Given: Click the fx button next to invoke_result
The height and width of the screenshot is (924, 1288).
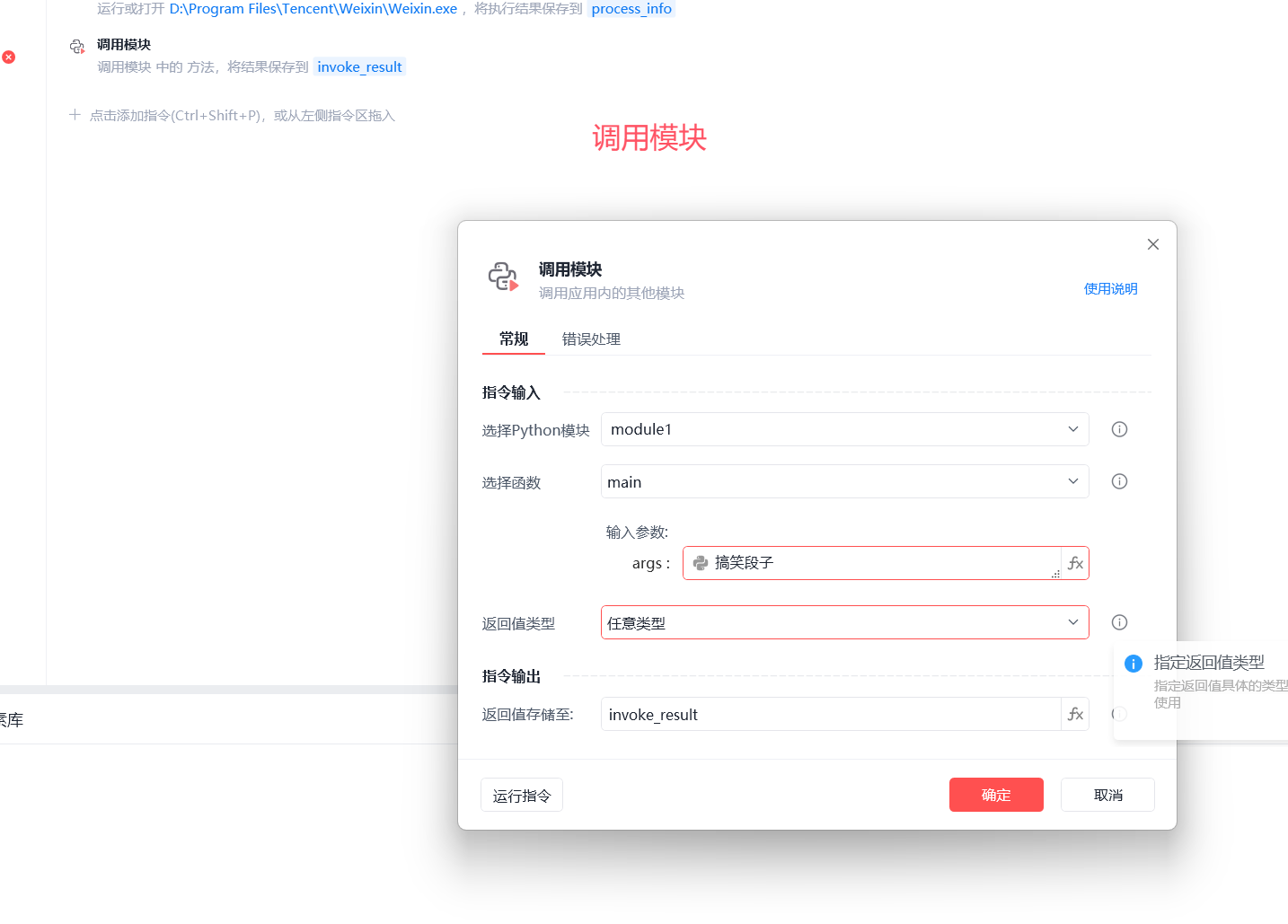Looking at the screenshot, I should click(x=1075, y=714).
